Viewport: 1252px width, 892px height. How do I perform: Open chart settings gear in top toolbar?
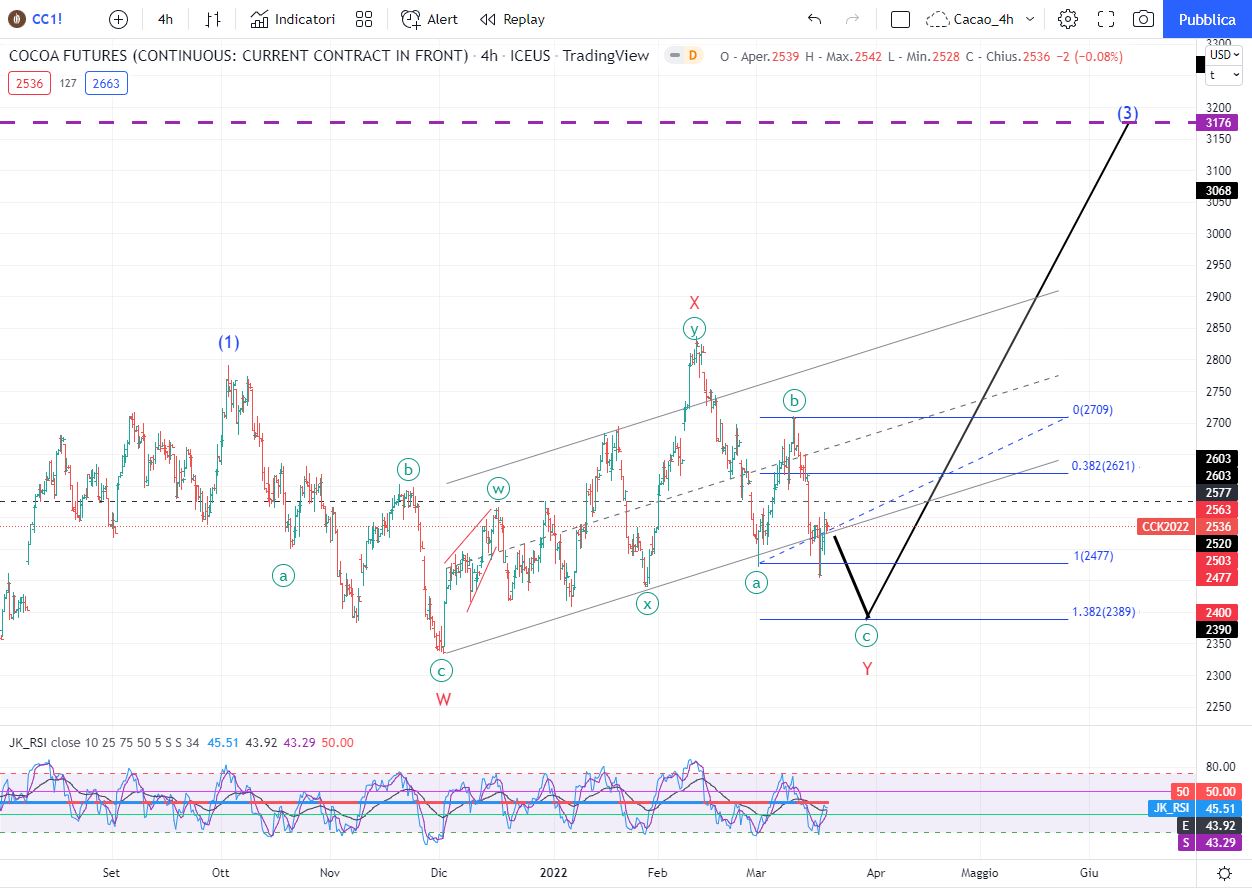1068,19
